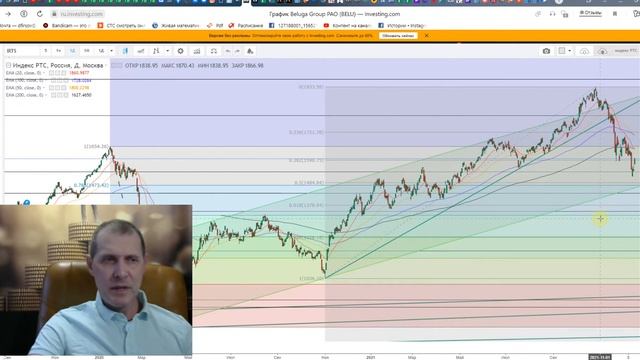Click the ОТКР 1838.95 open price readout
The height and width of the screenshot is (360, 640).
(x=141, y=65)
